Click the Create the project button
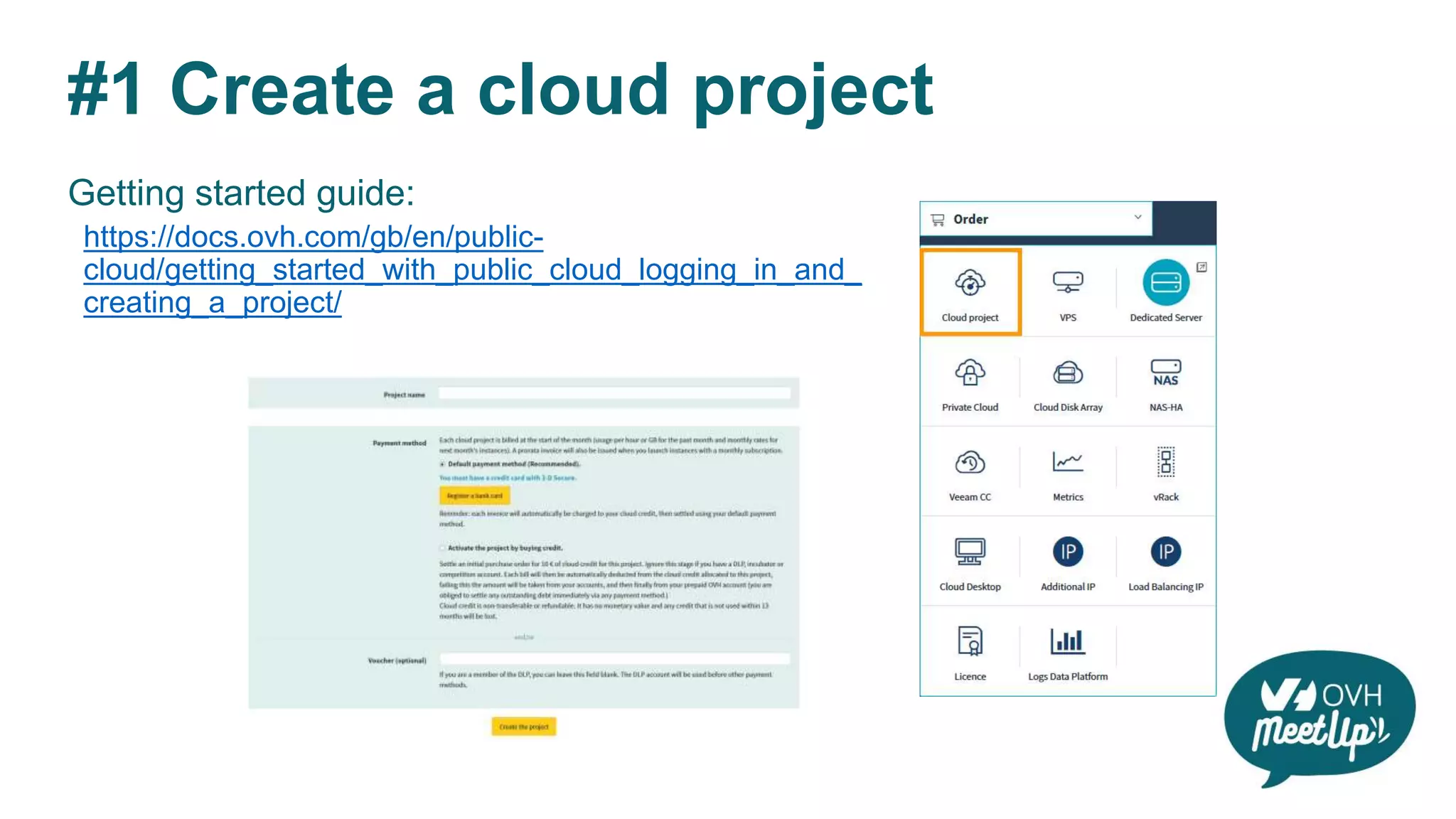The height and width of the screenshot is (819, 1456). tap(524, 727)
